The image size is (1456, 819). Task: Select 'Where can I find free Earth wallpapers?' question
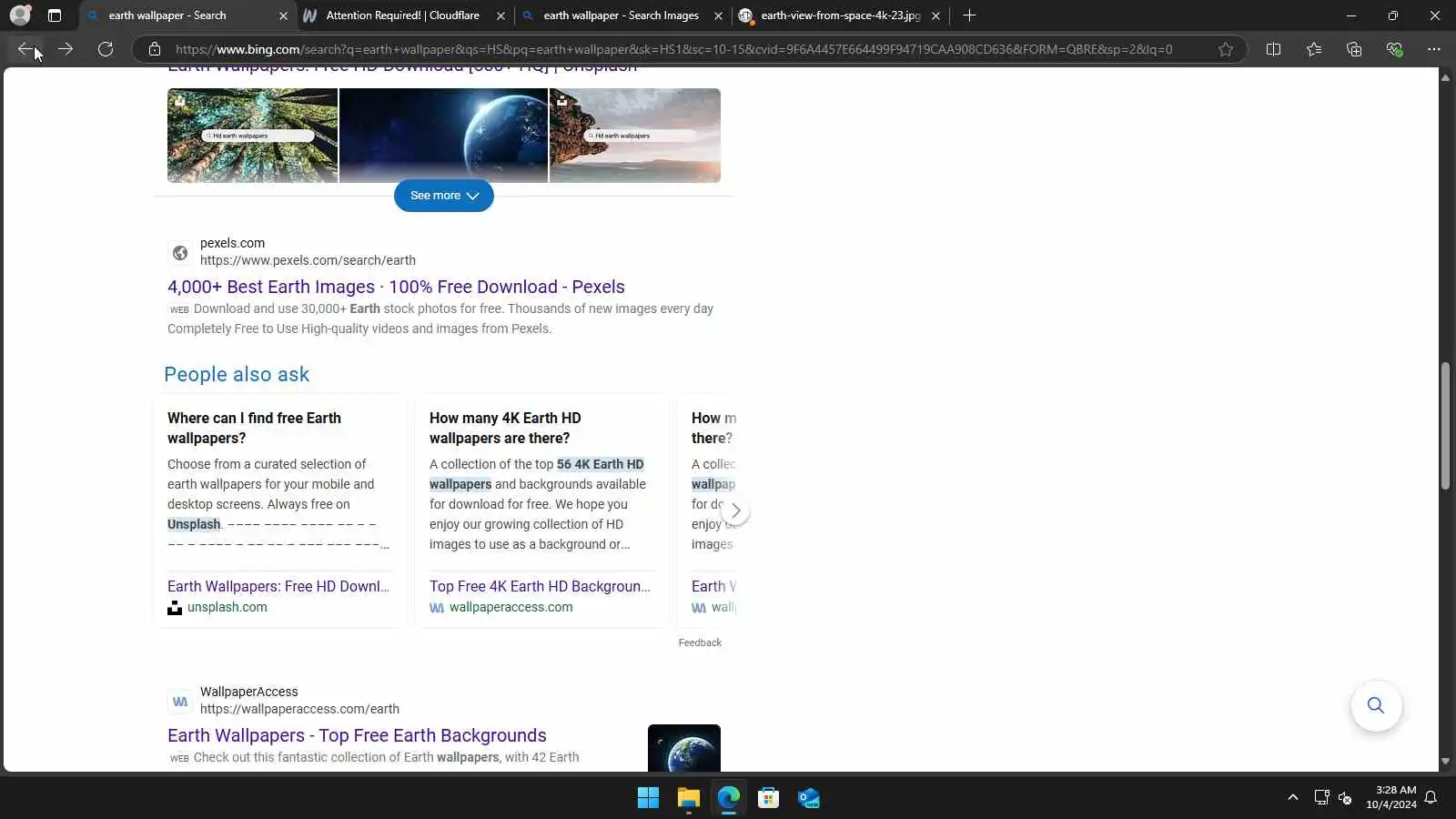[x=254, y=428]
